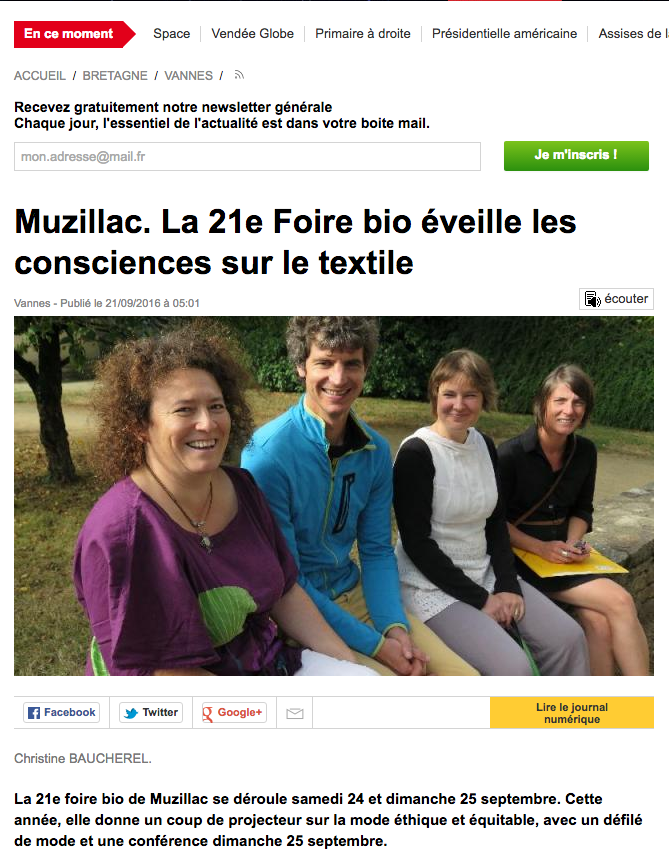
Task: Click the RSS feed icon in breadcrumb
Action: pos(239,75)
